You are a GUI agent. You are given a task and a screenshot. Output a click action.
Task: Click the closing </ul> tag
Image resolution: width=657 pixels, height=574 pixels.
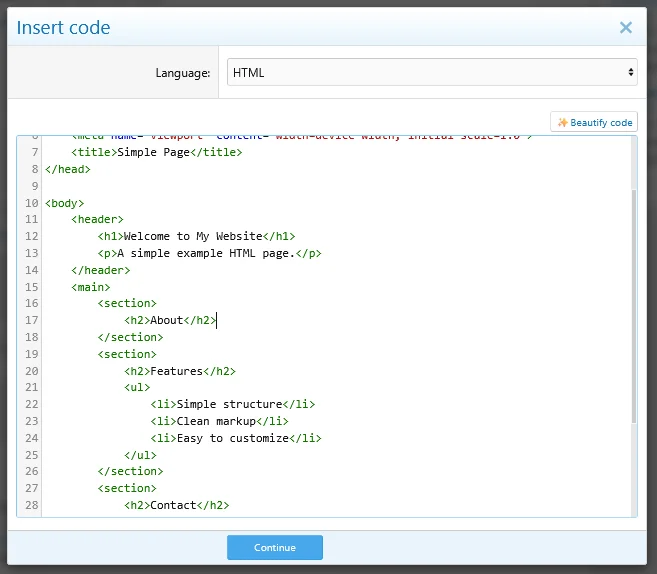[140, 455]
